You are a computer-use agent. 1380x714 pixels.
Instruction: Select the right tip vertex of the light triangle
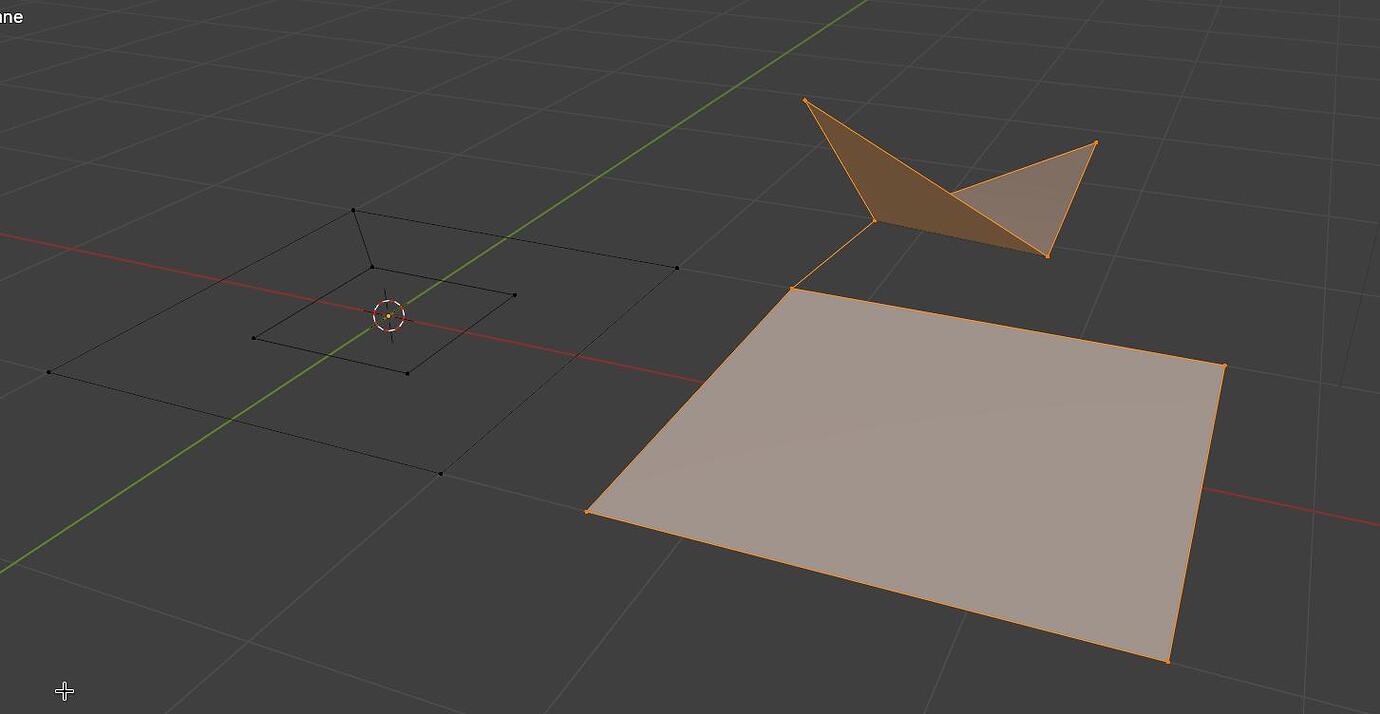pyautogui.click(x=1097, y=143)
